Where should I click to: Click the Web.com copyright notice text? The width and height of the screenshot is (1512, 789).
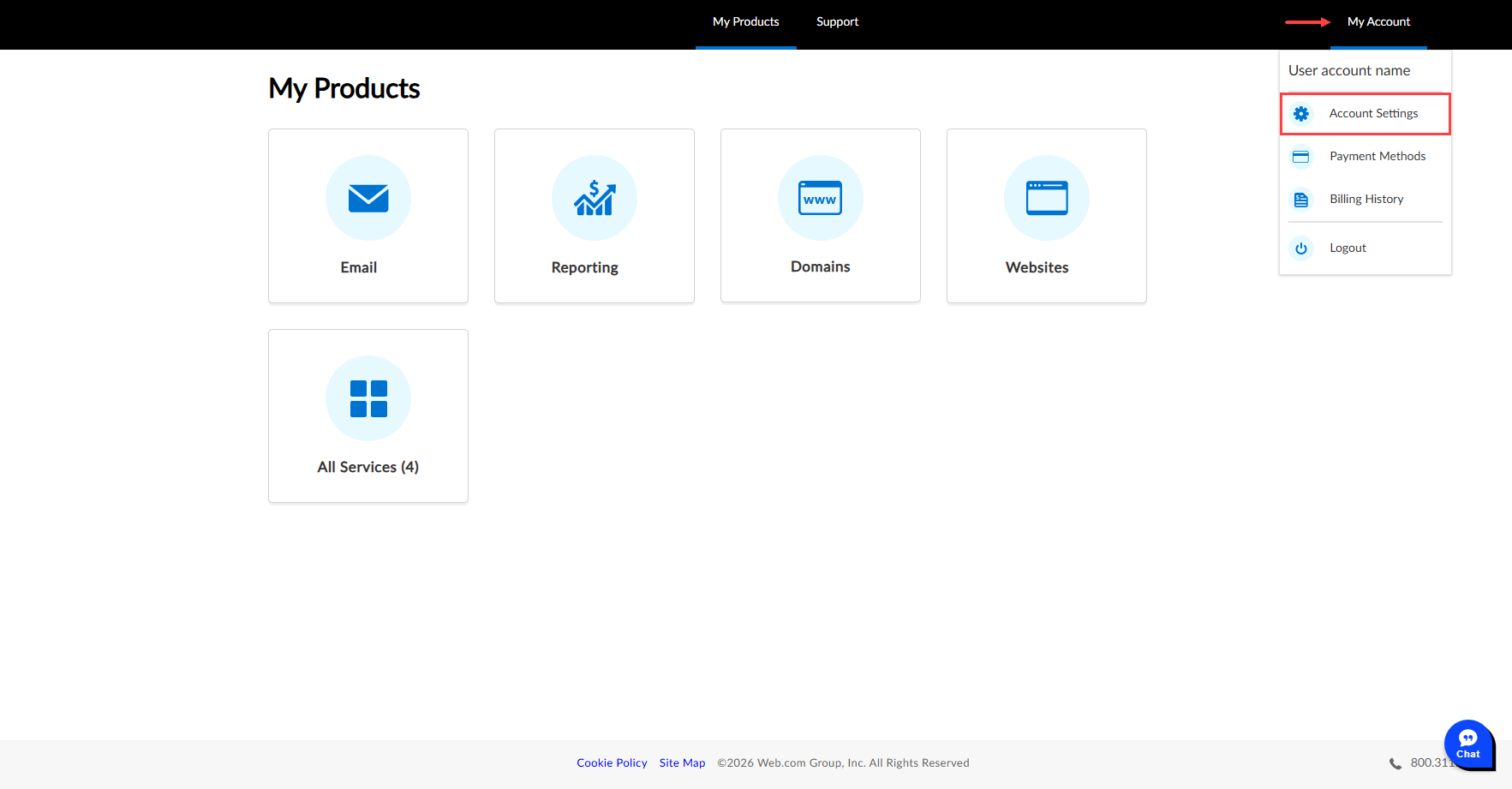844,763
